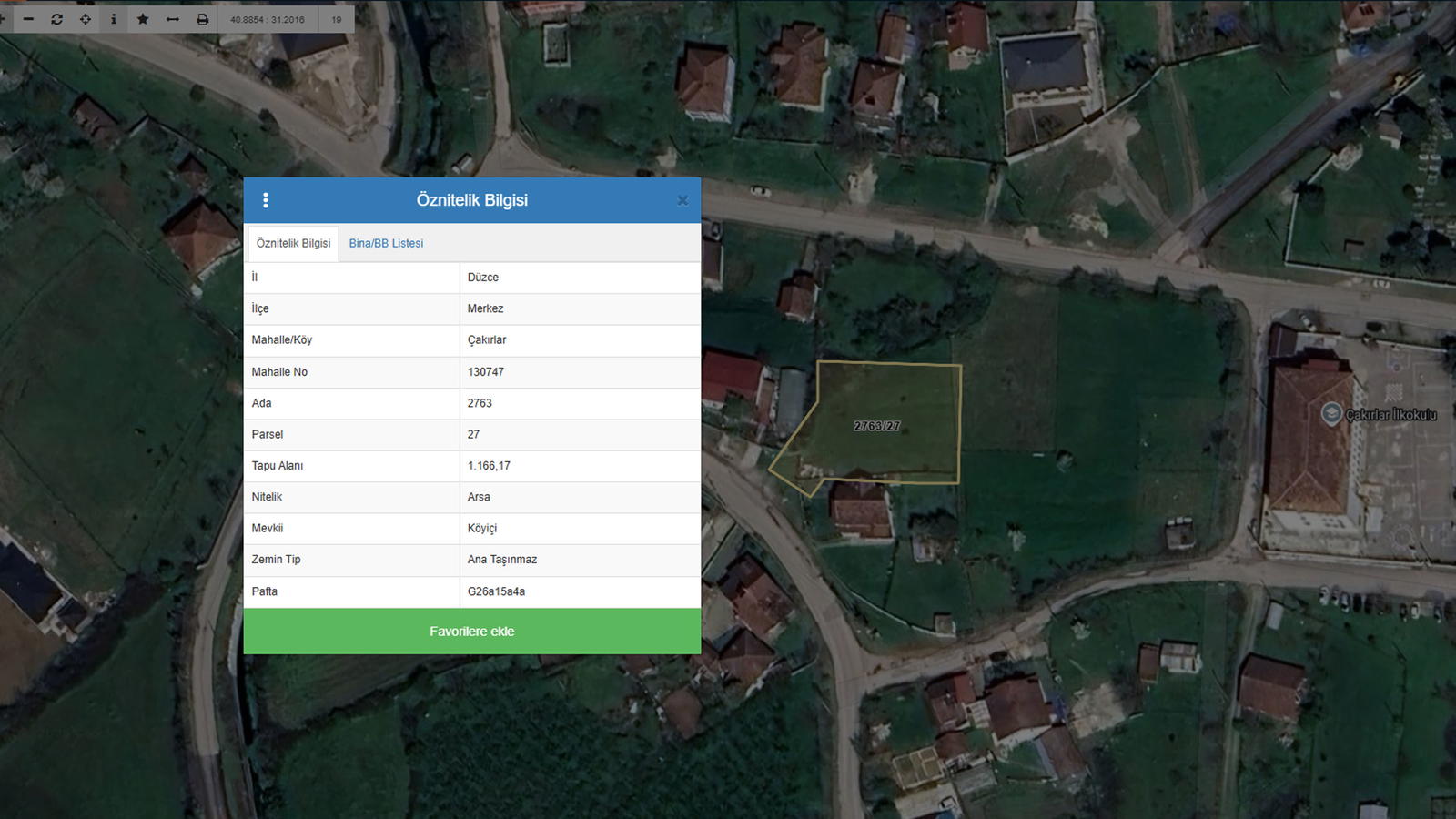Close the Öznitelik Bilgisi panel

682,200
